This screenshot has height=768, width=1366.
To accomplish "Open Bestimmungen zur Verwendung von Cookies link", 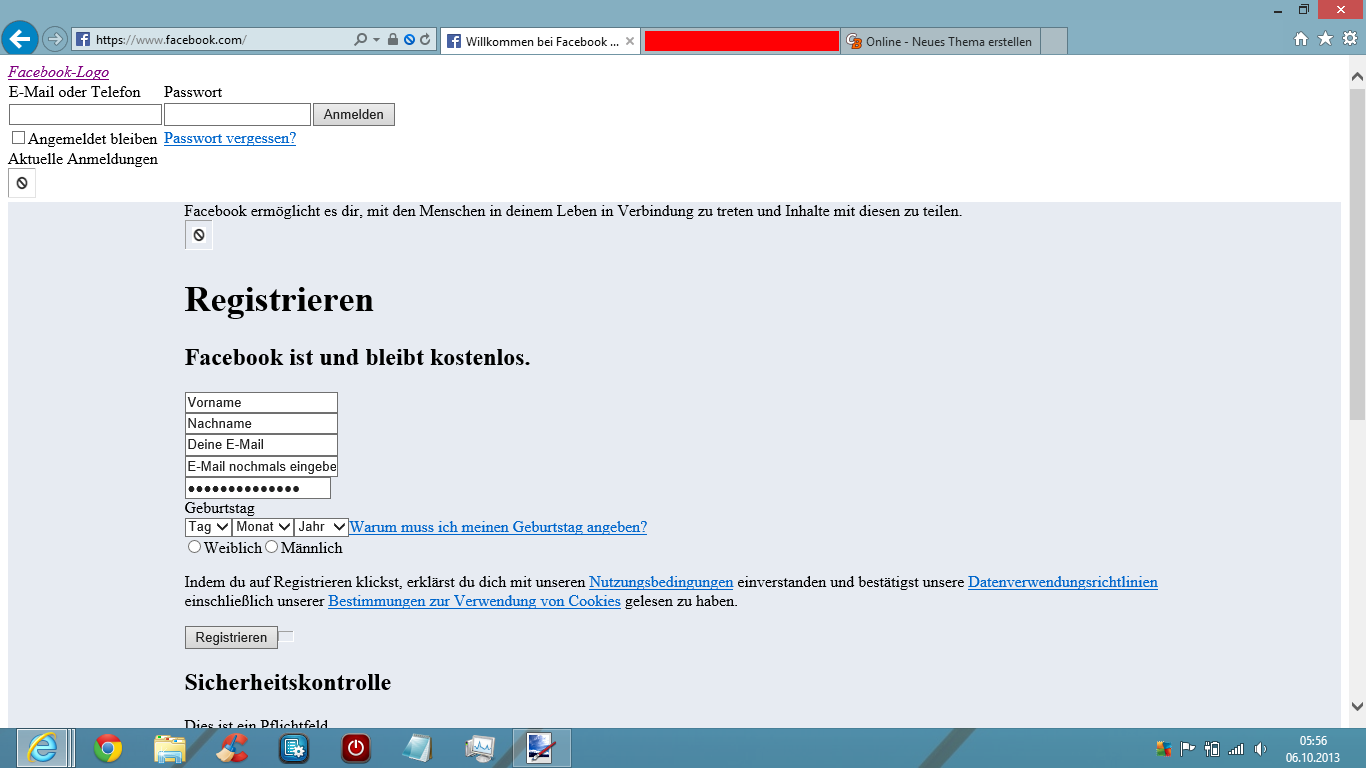I will tap(474, 601).
